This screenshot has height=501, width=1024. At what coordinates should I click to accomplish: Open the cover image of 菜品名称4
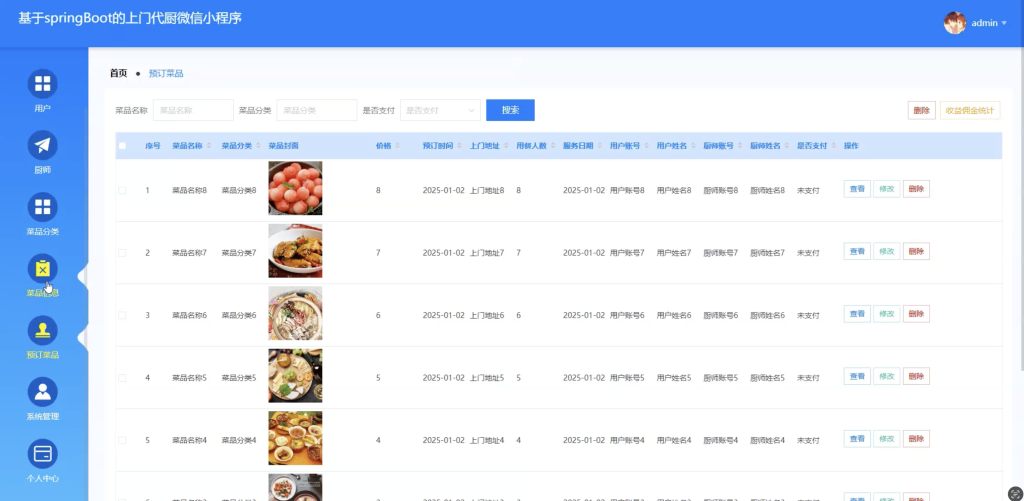295,438
